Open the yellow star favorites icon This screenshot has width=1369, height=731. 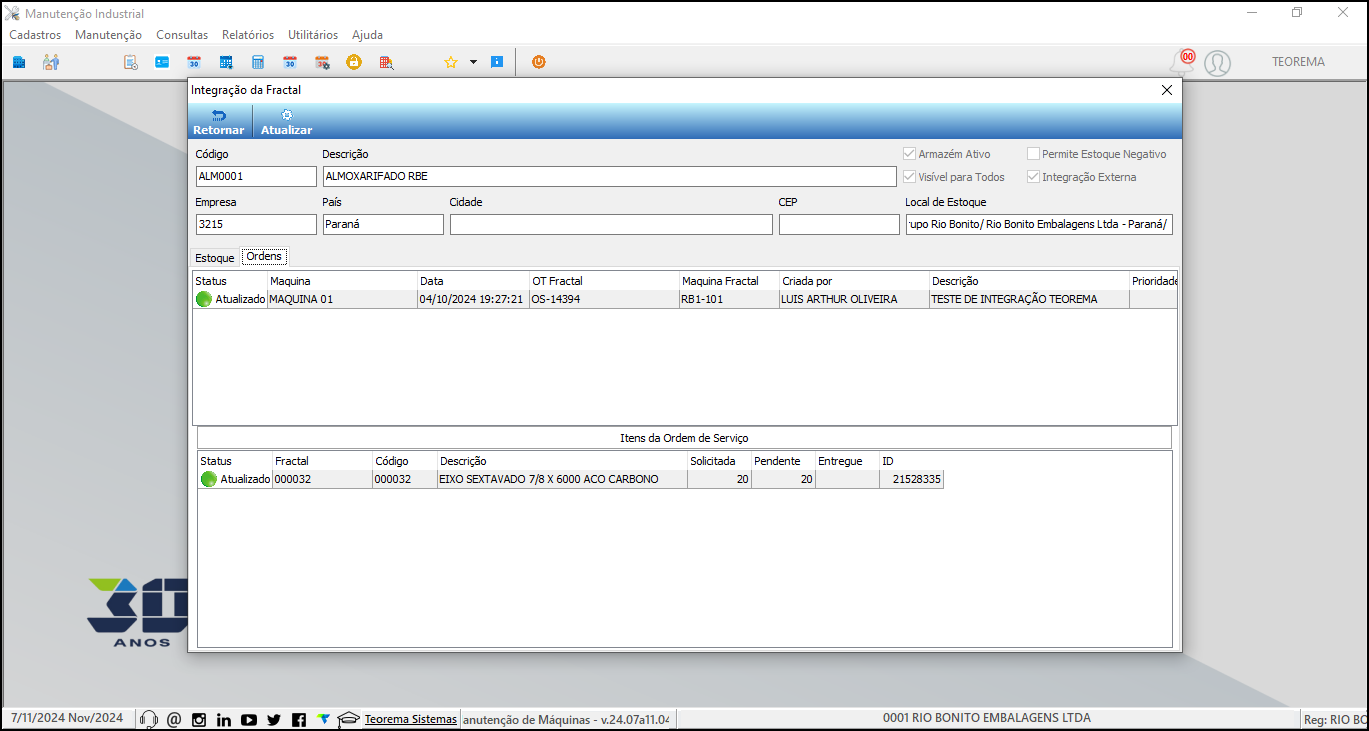(450, 62)
